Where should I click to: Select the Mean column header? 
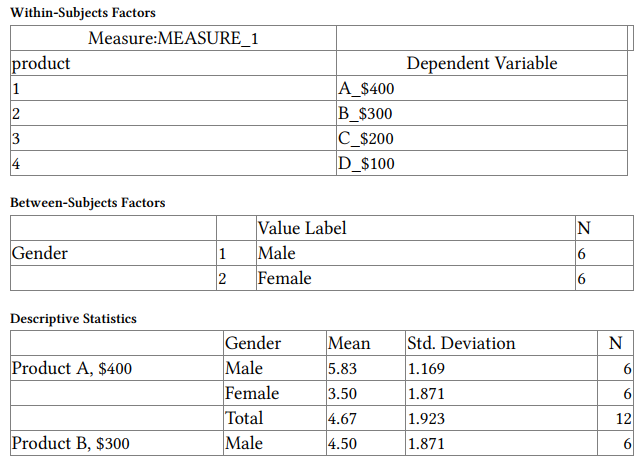(349, 343)
